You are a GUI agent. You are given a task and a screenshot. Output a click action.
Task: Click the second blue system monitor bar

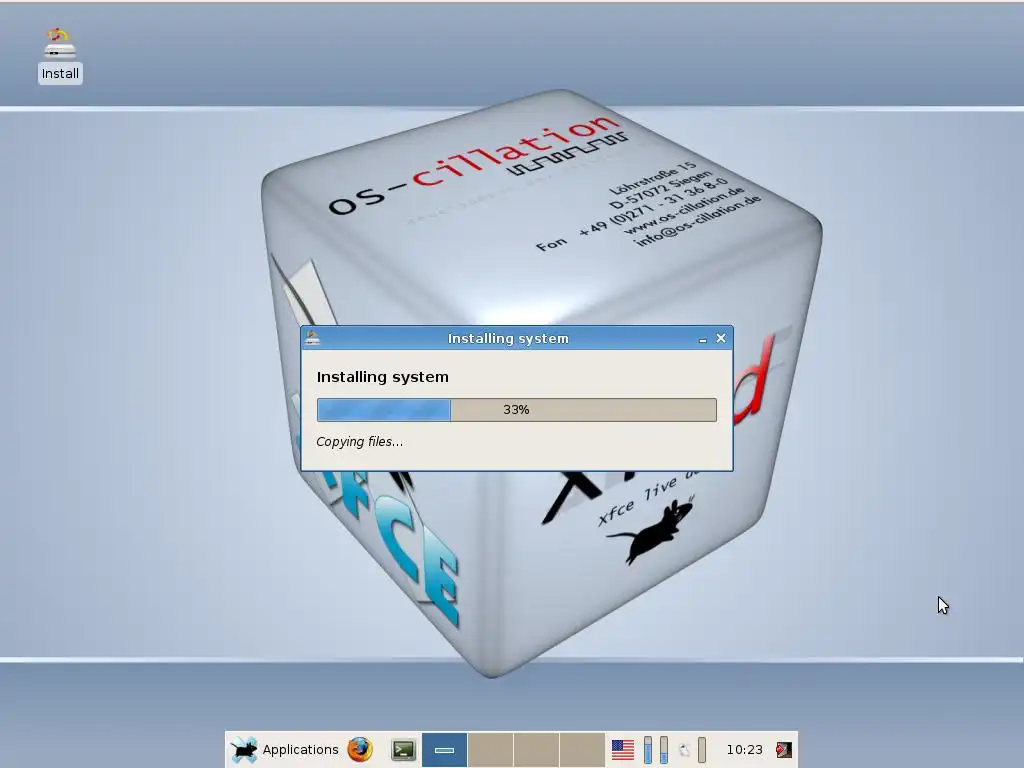(x=664, y=750)
